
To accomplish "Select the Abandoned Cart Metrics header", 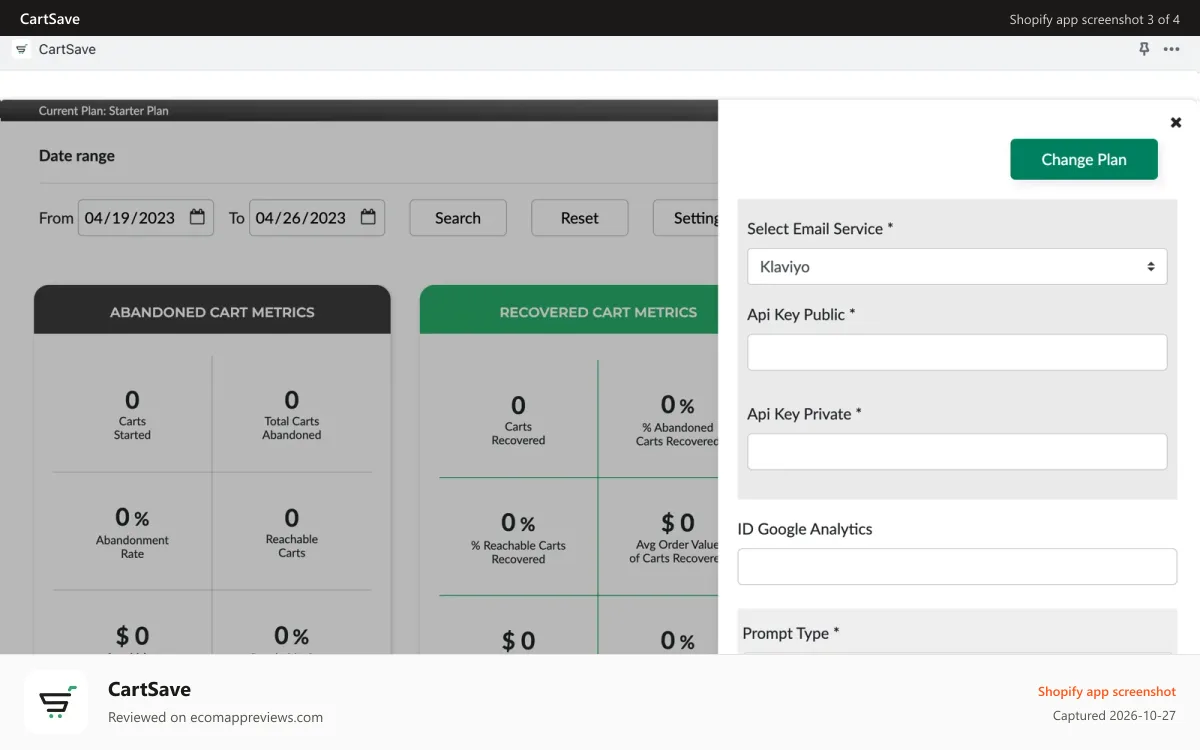I will pos(212,311).
